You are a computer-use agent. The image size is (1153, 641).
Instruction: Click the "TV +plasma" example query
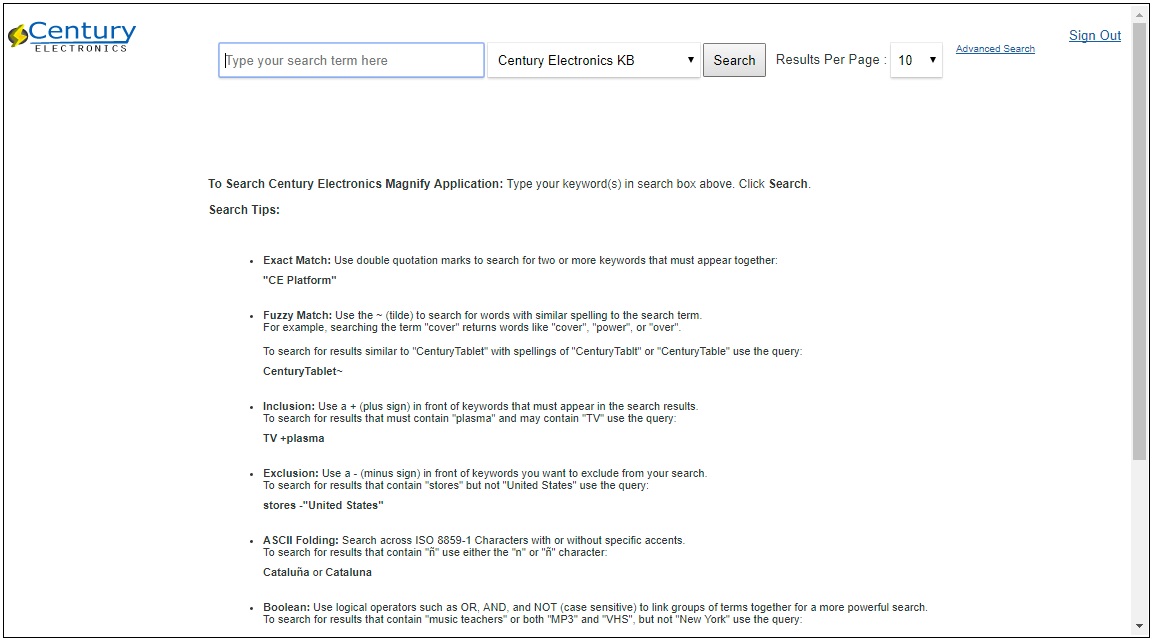click(294, 438)
